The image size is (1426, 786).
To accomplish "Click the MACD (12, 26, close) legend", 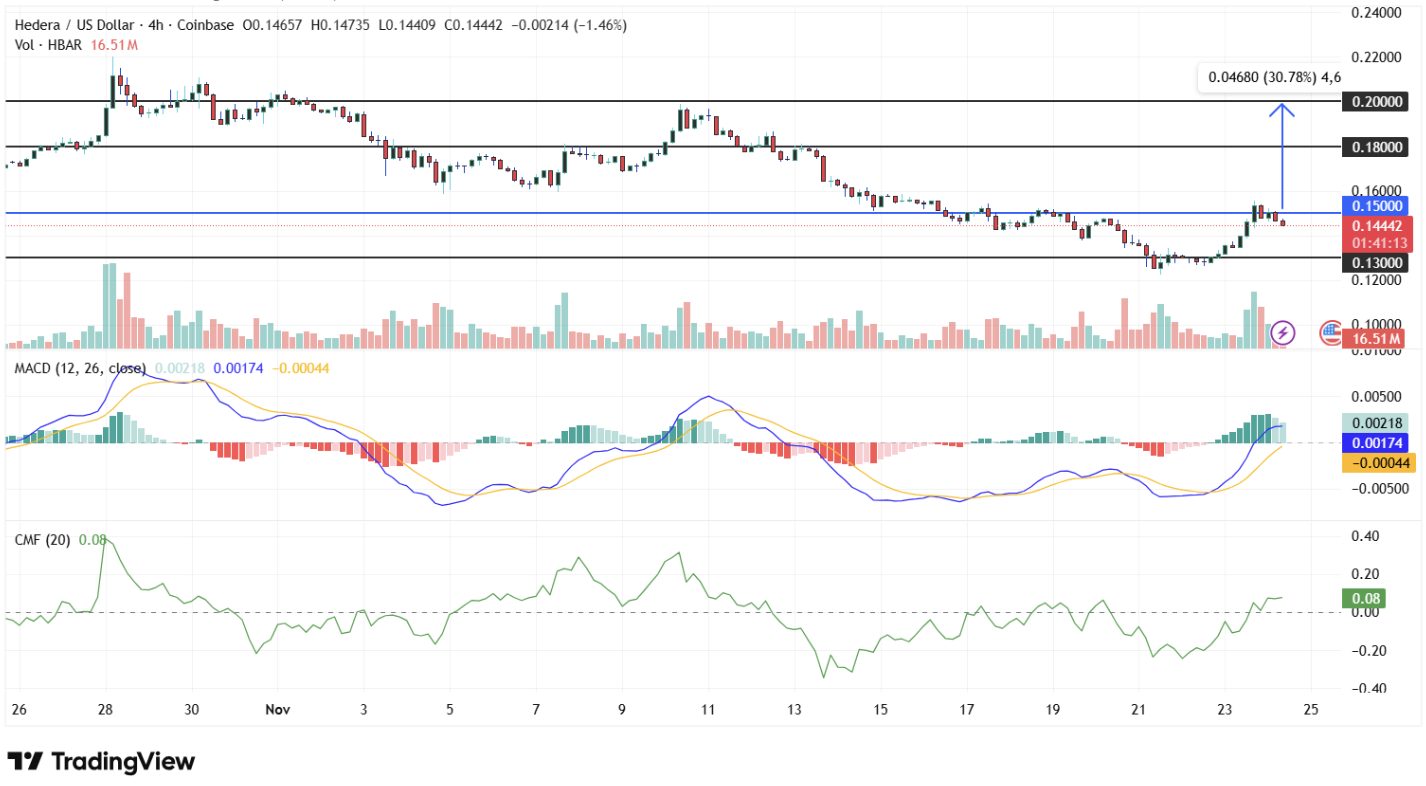I will (80, 369).
